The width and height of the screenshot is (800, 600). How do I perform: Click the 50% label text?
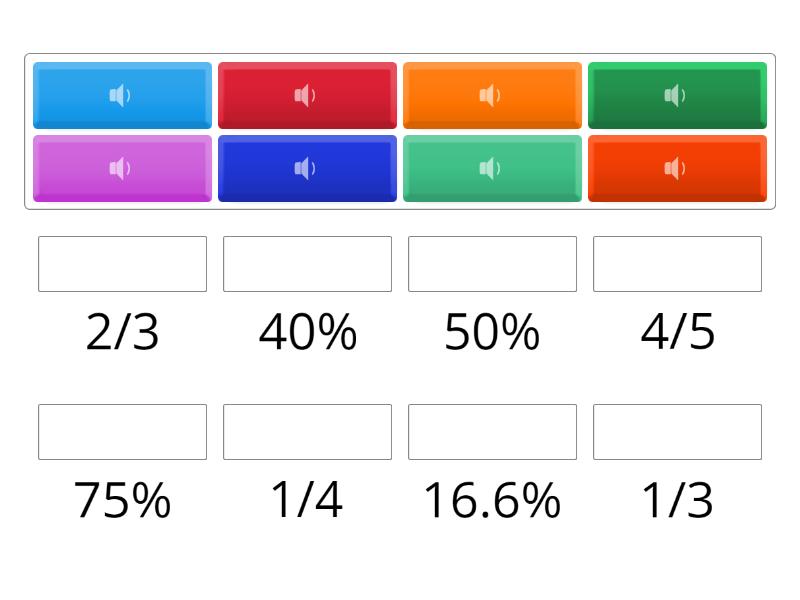click(x=492, y=332)
